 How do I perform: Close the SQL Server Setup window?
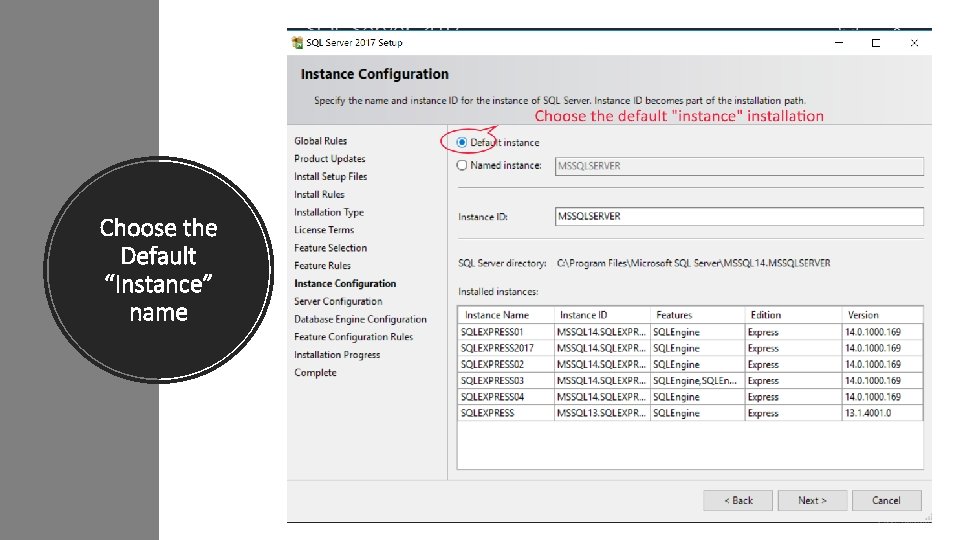914,43
